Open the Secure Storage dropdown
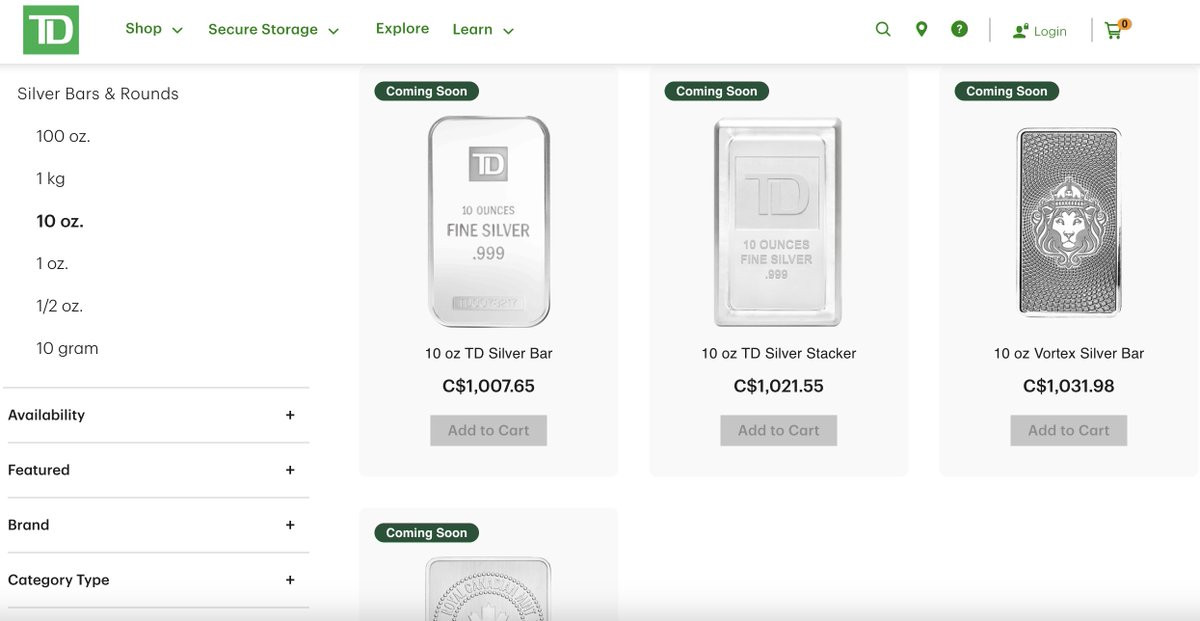Screen dimensions: 1200x621 pyautogui.click(x=273, y=30)
